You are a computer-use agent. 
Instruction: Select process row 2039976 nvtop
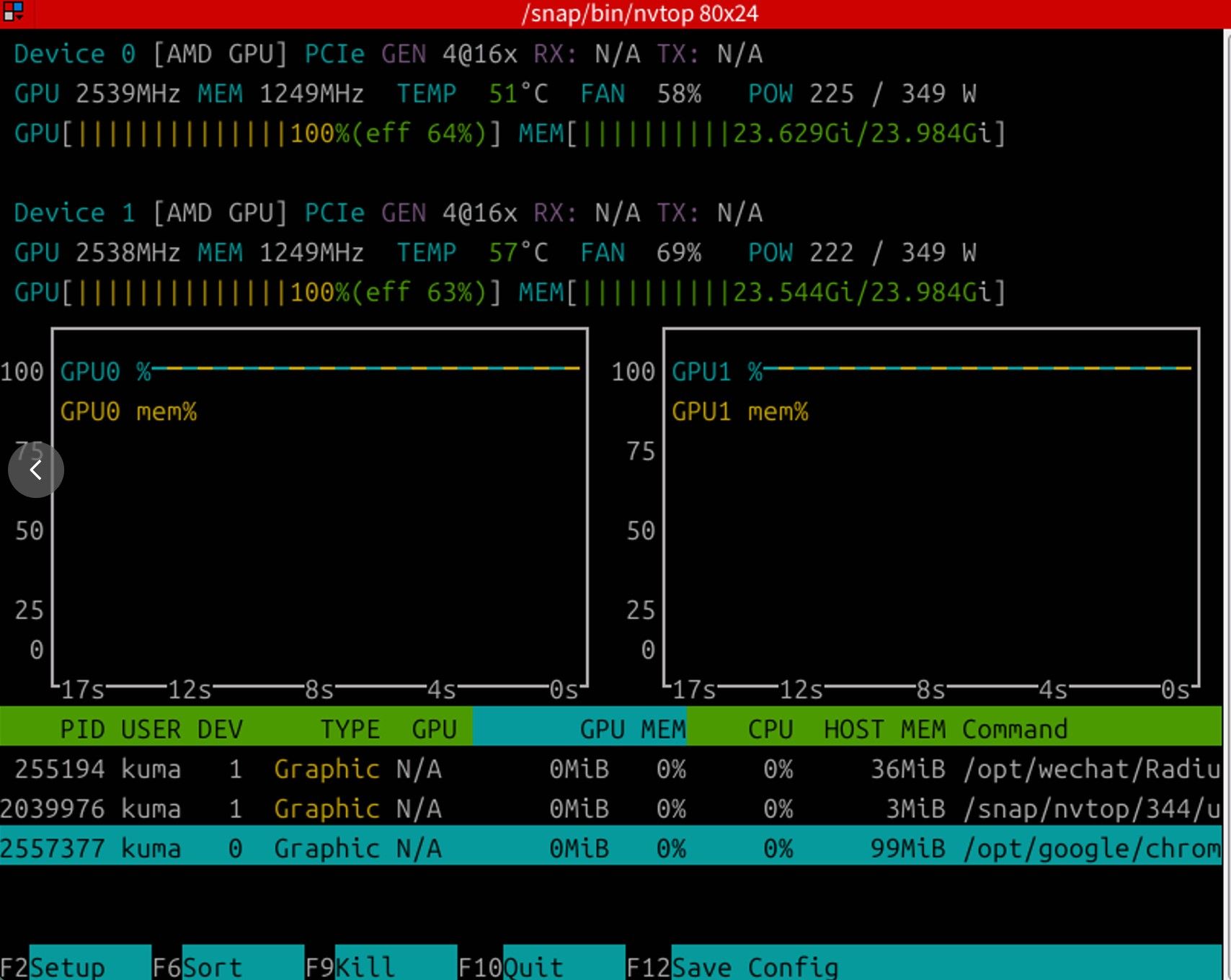click(610, 808)
